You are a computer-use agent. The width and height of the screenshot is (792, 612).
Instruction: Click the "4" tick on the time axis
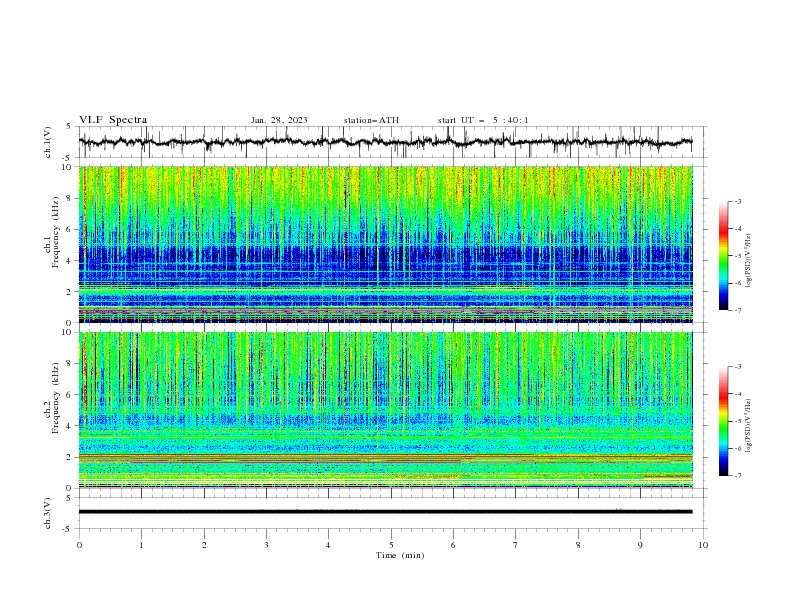(x=328, y=545)
